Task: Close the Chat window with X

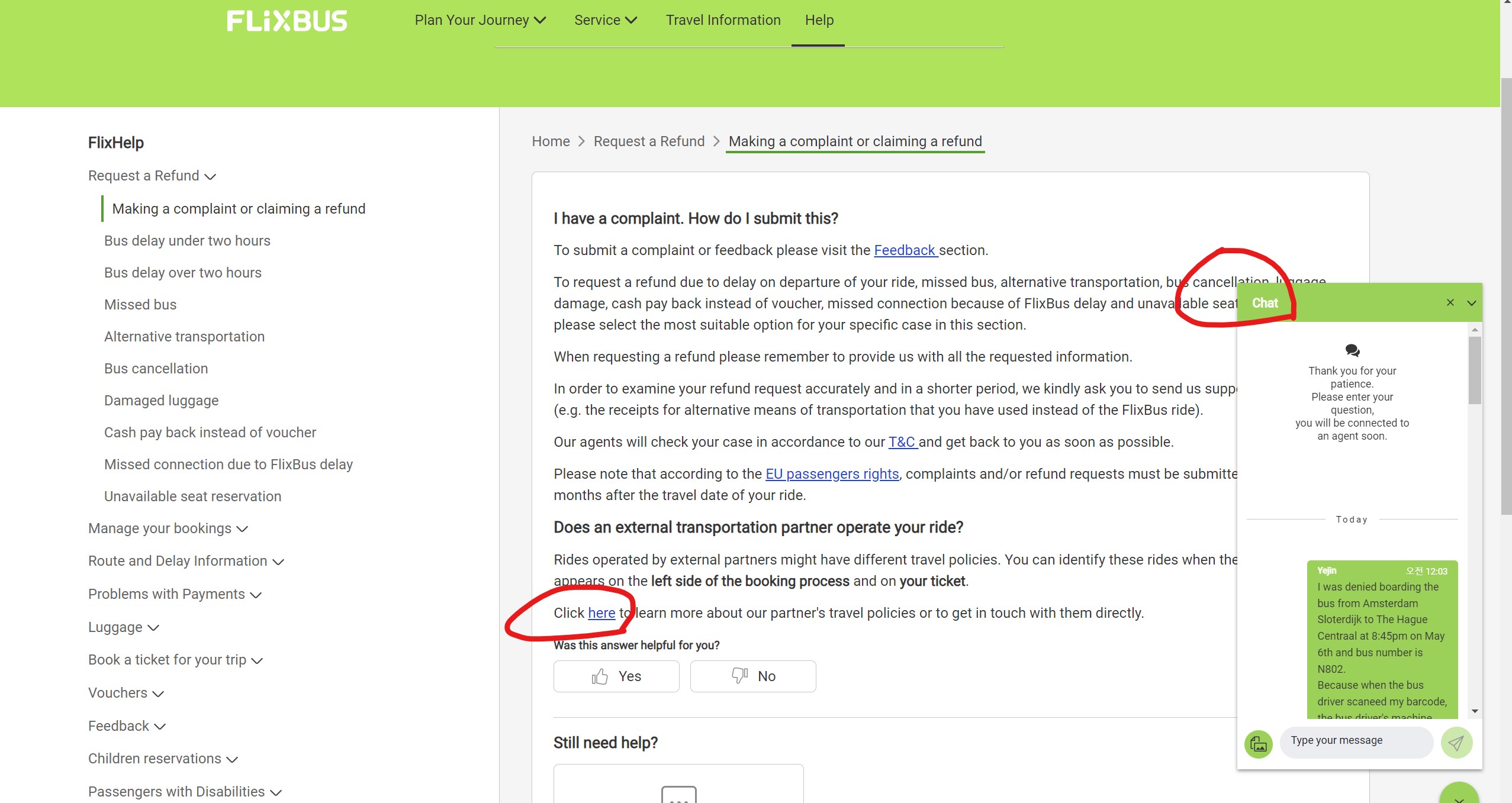Action: 1450,302
